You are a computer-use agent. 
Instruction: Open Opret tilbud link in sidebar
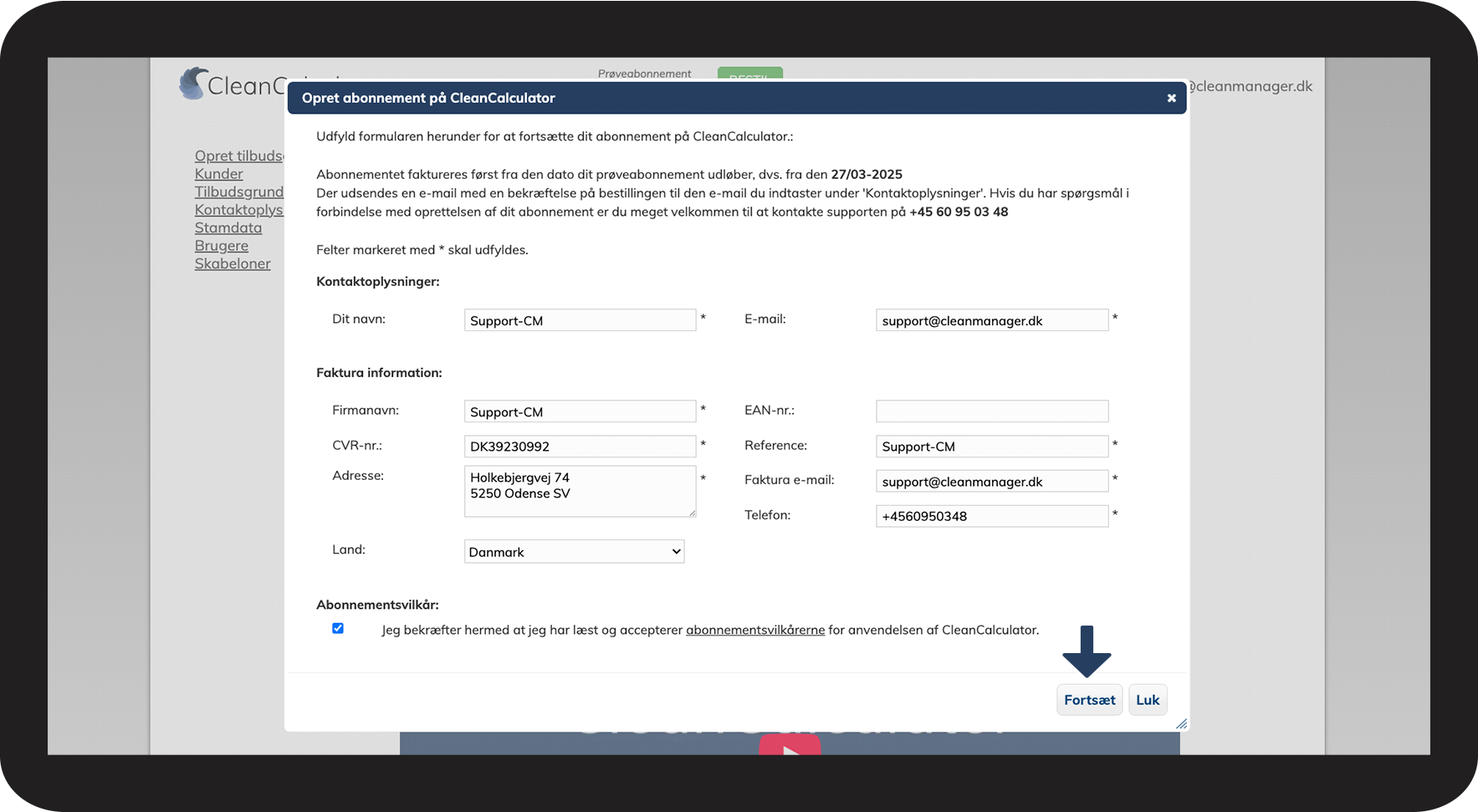239,156
